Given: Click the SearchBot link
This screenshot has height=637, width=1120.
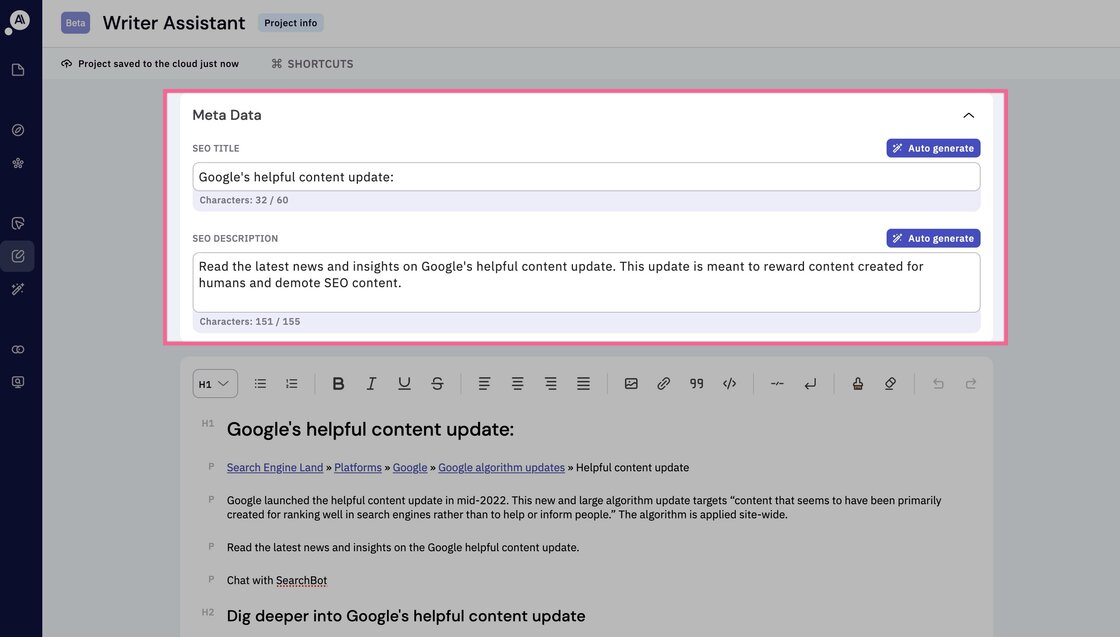Looking at the screenshot, I should tap(301, 580).
